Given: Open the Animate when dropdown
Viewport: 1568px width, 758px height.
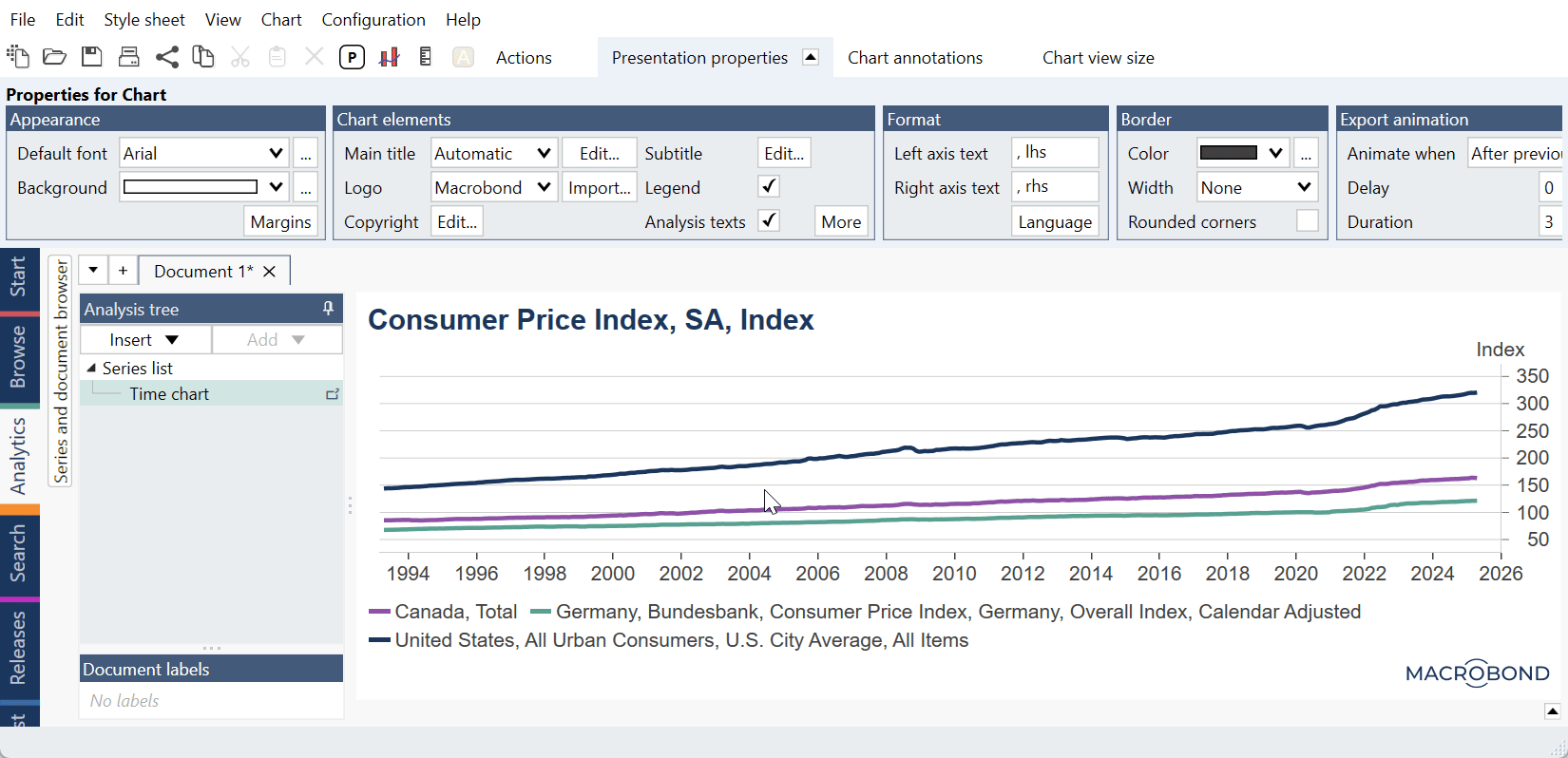Looking at the screenshot, I should (1517, 153).
